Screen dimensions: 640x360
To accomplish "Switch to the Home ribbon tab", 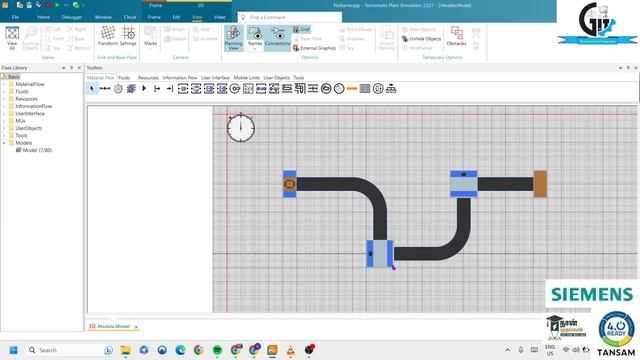I will click(x=43, y=17).
